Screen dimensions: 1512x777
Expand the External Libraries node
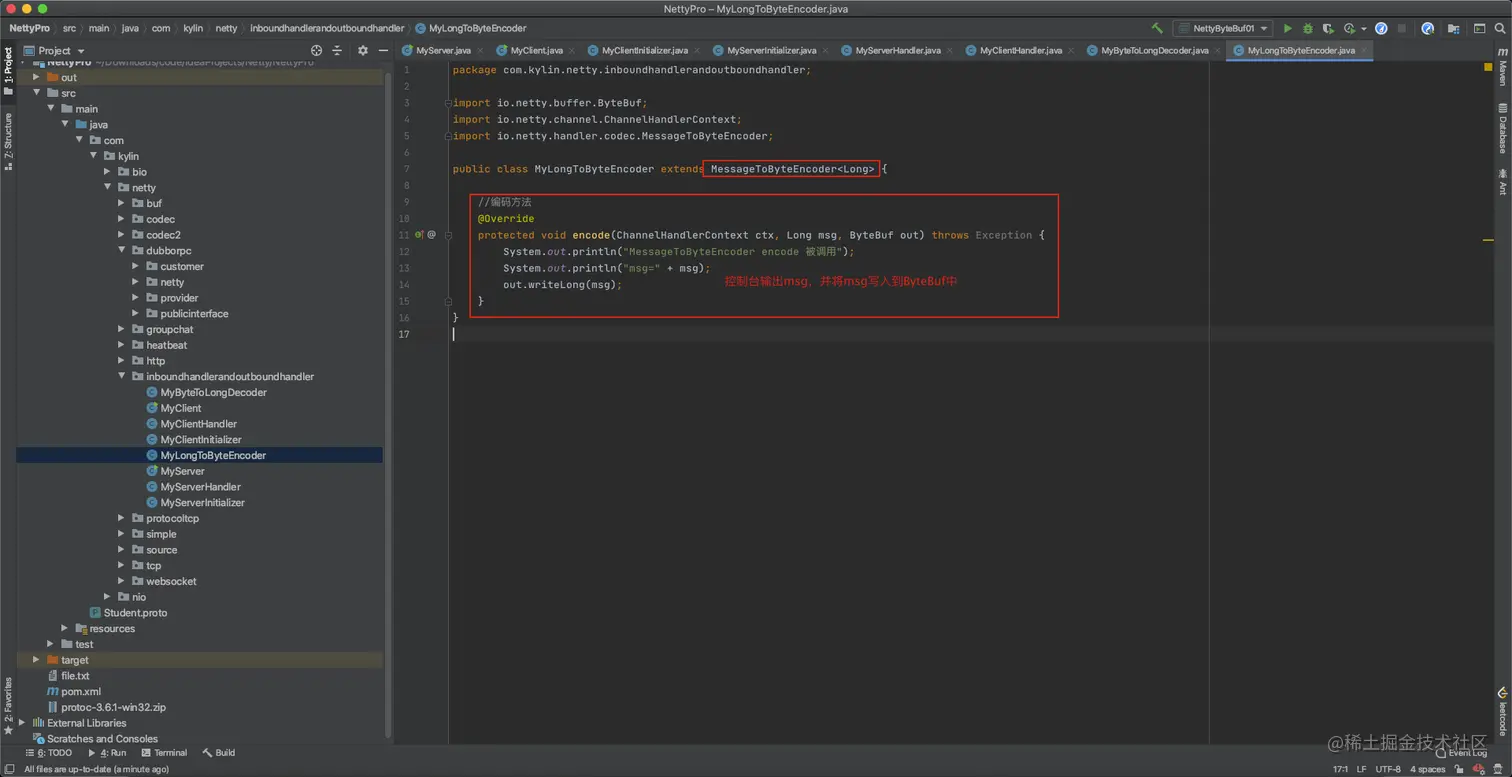coord(22,723)
